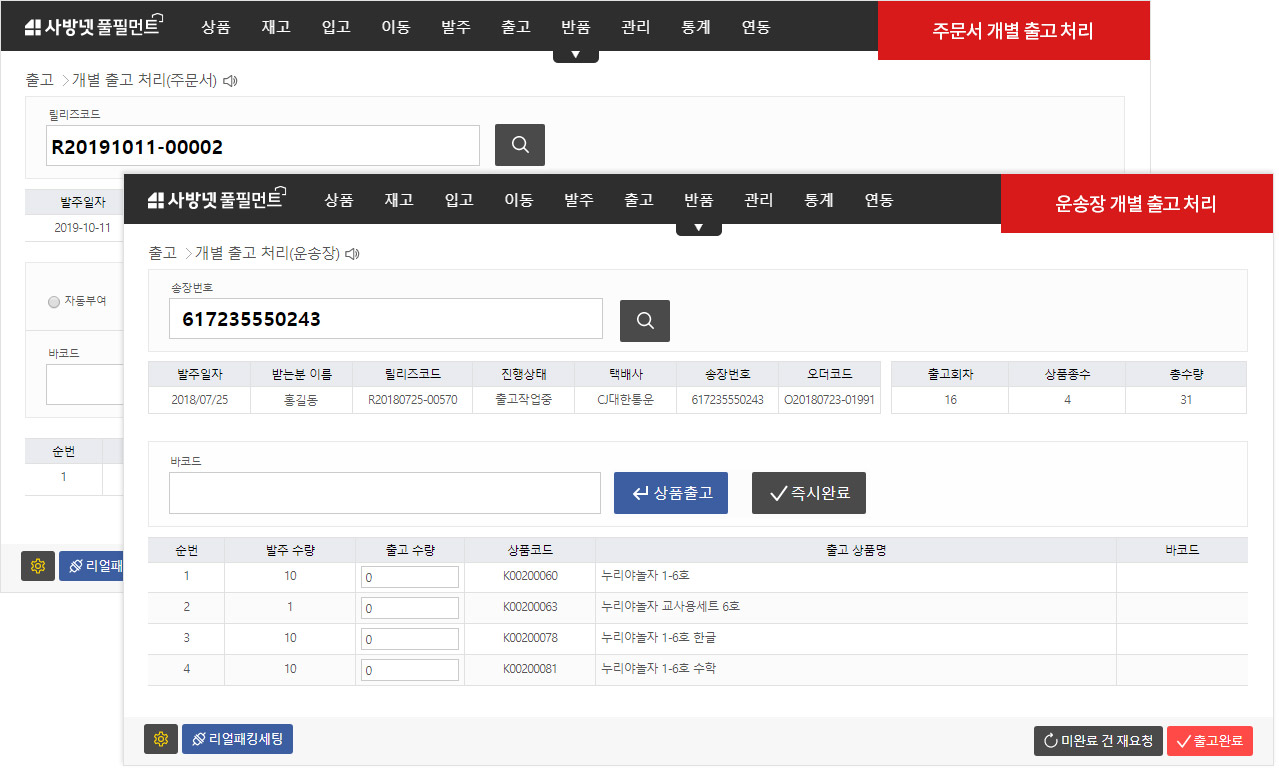The width and height of the screenshot is (1279, 770).
Task: Open the gear settings in the front window
Action: (160, 740)
